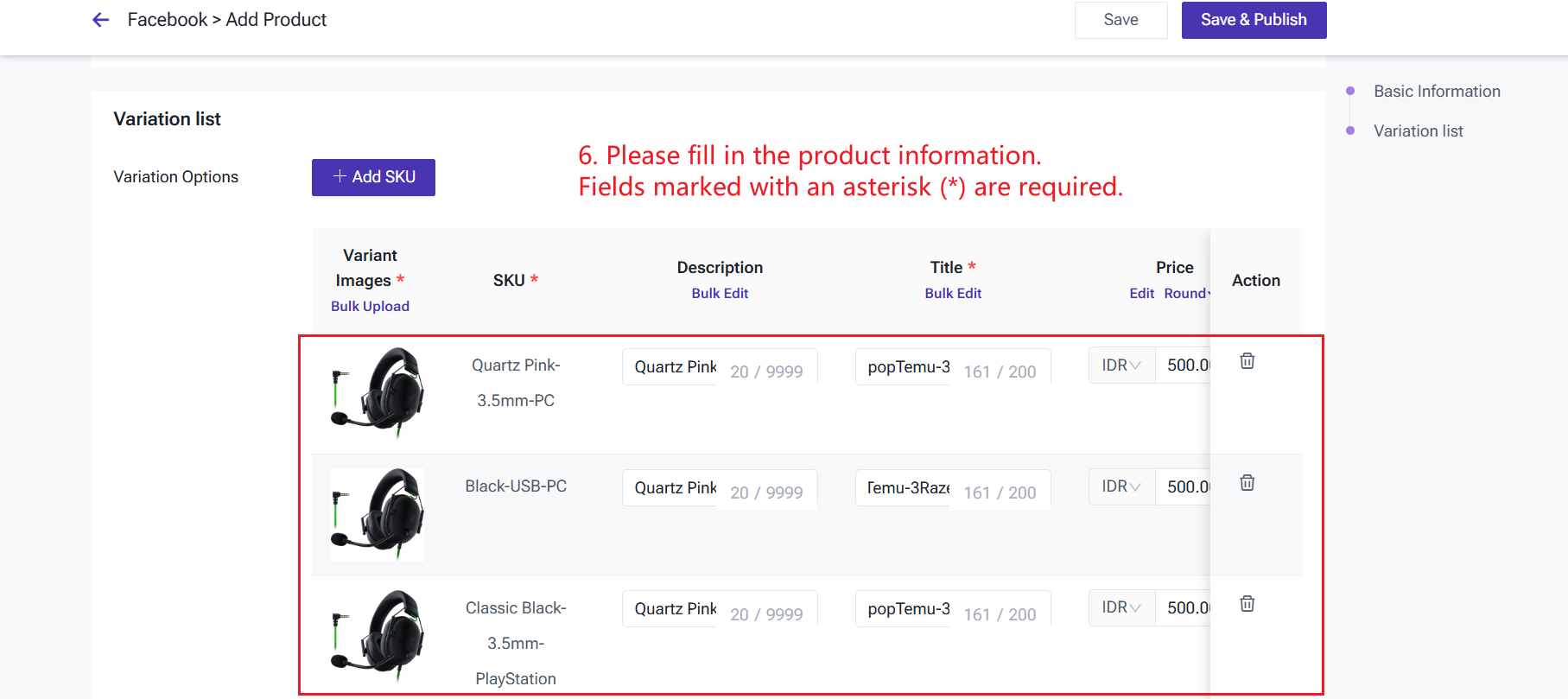1568x699 pixels.
Task: Click Bulk Edit under Description
Action: 720,294
